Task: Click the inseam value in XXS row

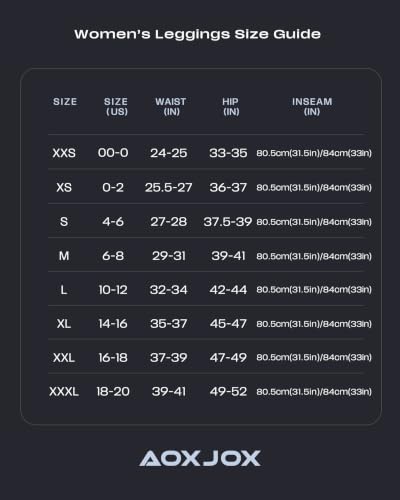Action: pyautogui.click(x=314, y=153)
